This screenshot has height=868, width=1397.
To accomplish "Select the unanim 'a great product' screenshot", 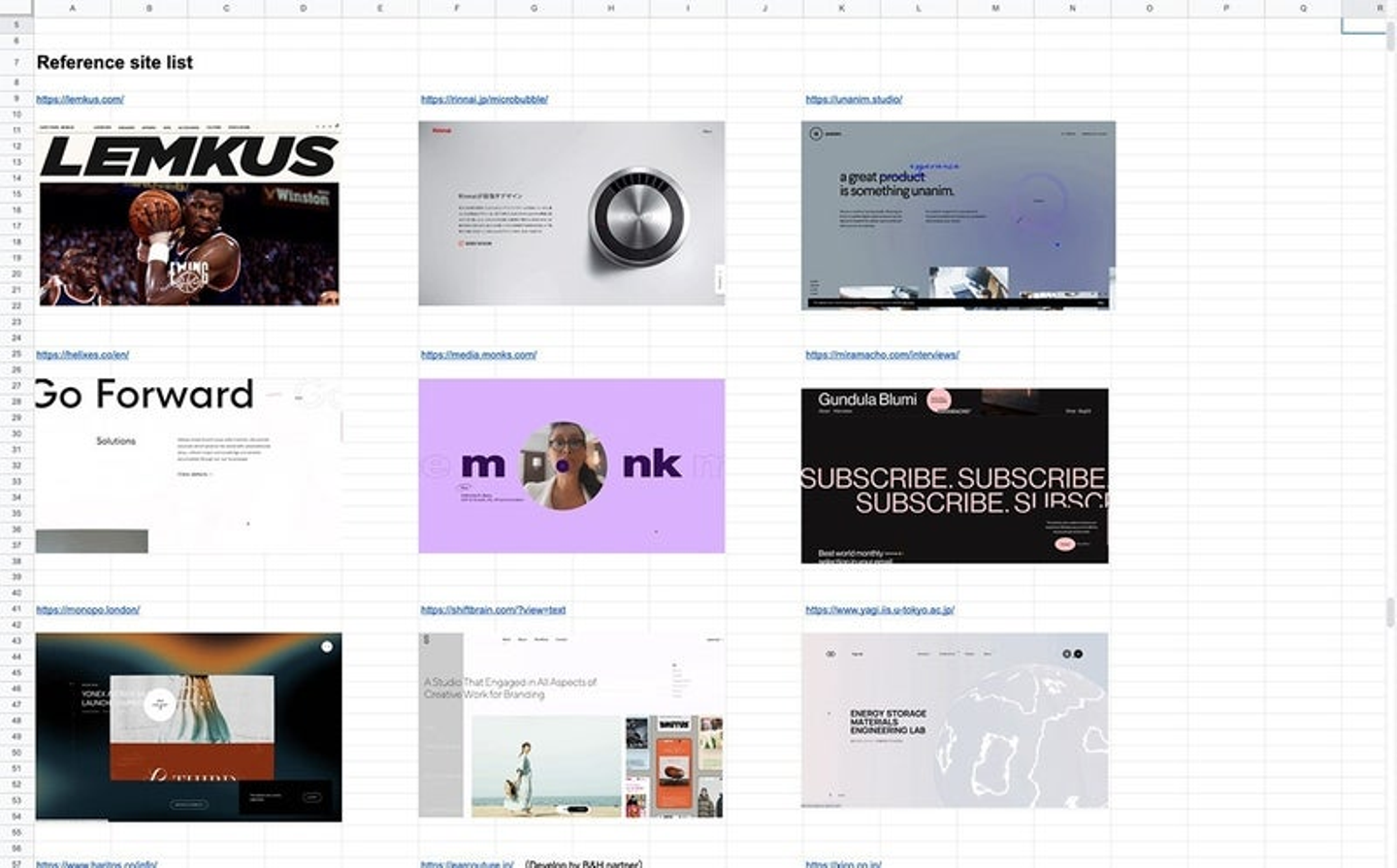I will (x=958, y=215).
